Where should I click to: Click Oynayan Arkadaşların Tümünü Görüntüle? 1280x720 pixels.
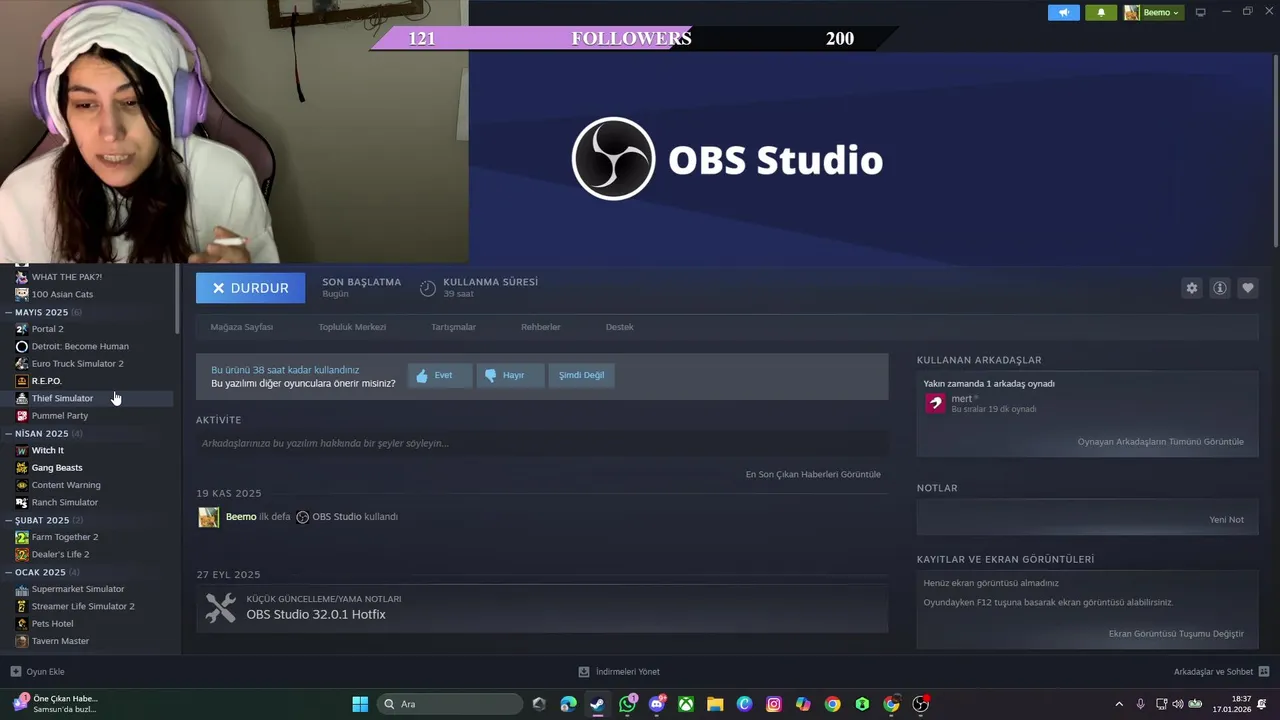pyautogui.click(x=1160, y=441)
